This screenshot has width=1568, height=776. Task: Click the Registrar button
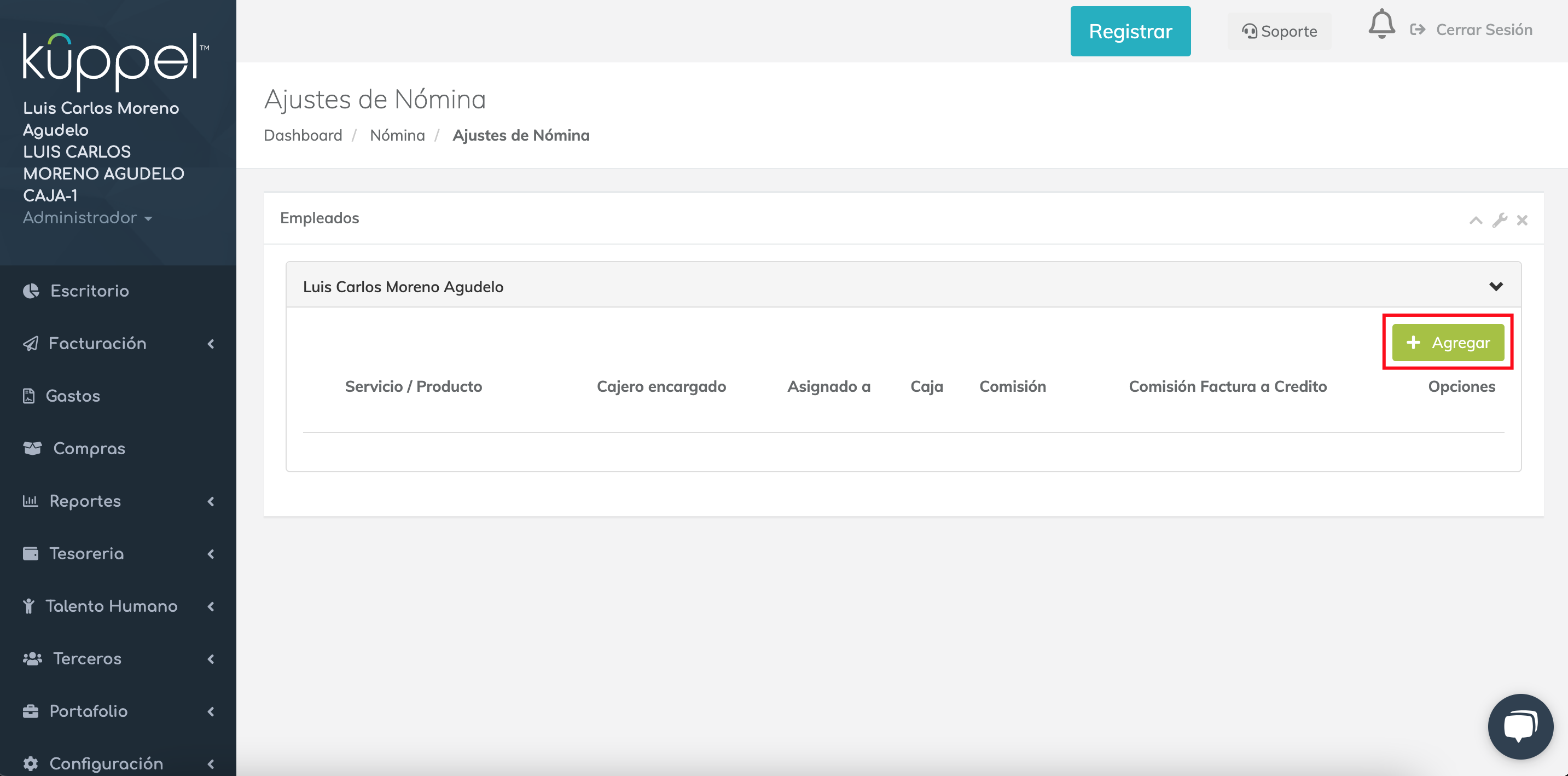click(1130, 32)
